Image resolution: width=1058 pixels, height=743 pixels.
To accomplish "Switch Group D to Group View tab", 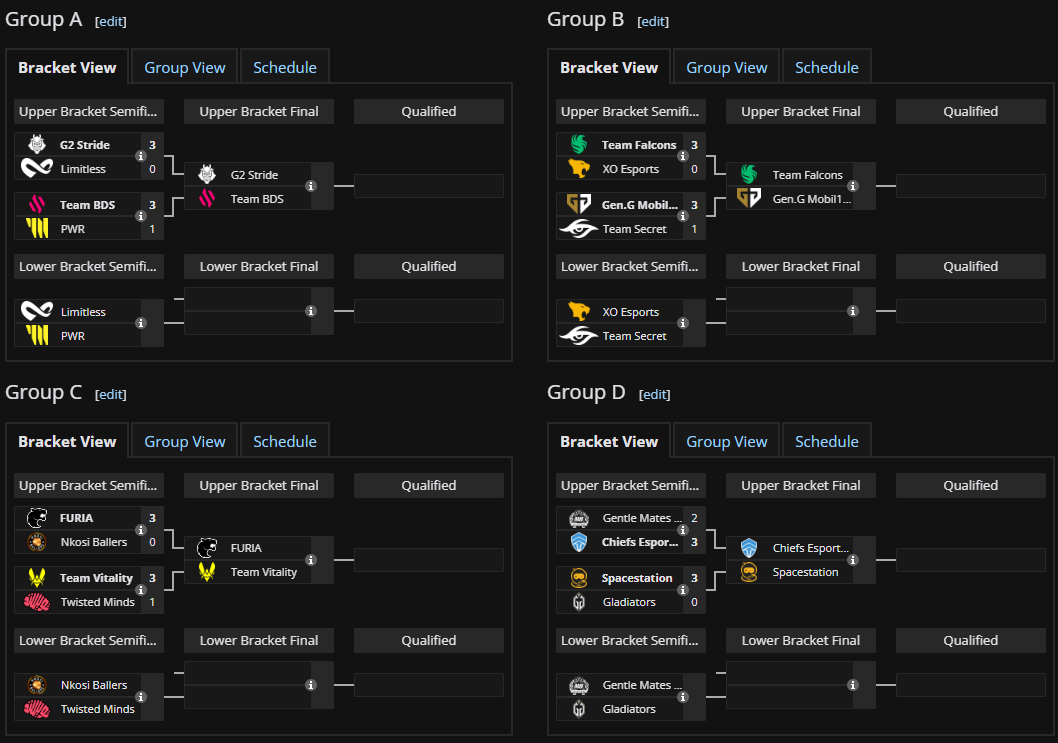I will pyautogui.click(x=726, y=441).
